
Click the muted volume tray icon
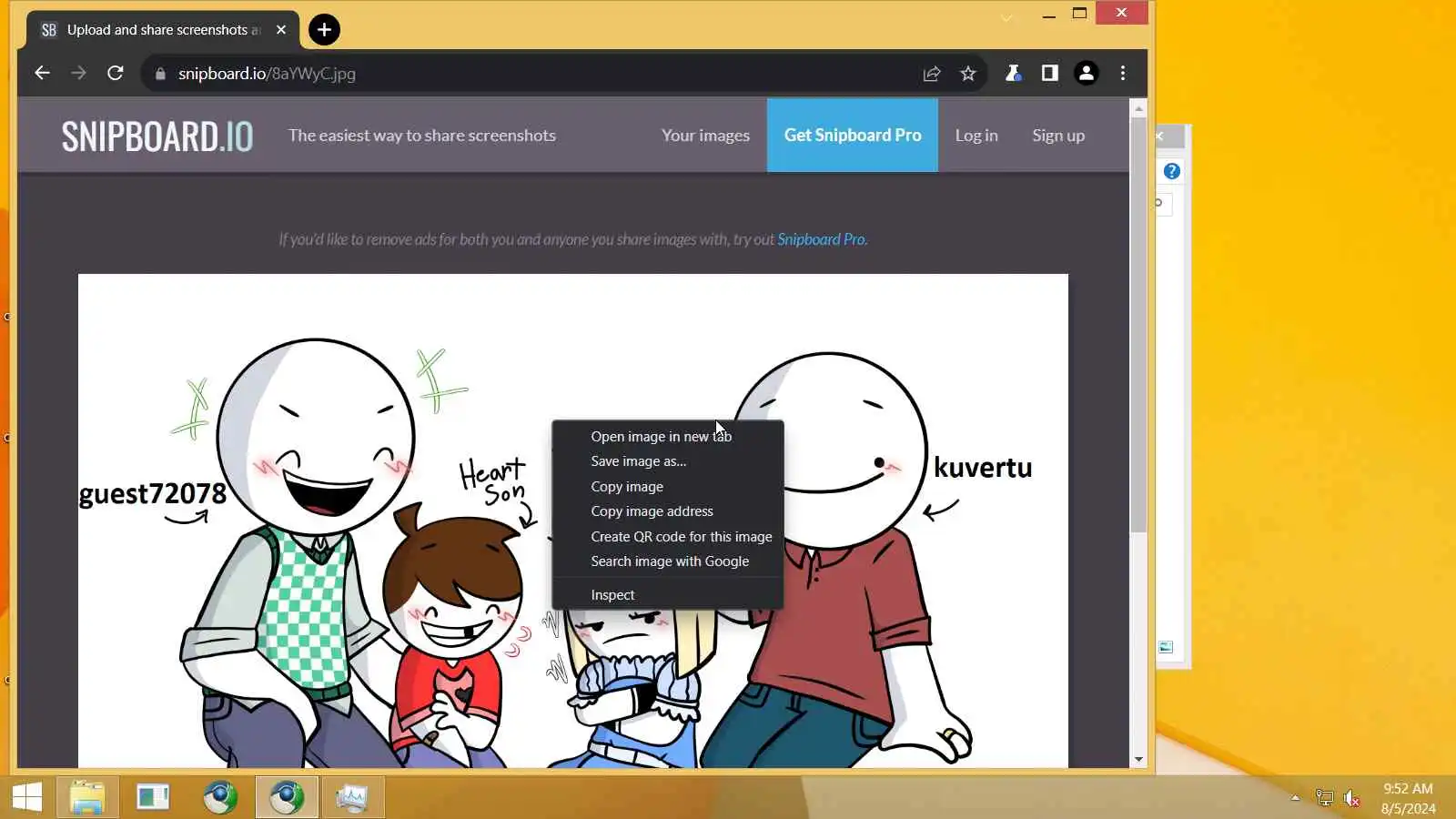tap(1352, 799)
